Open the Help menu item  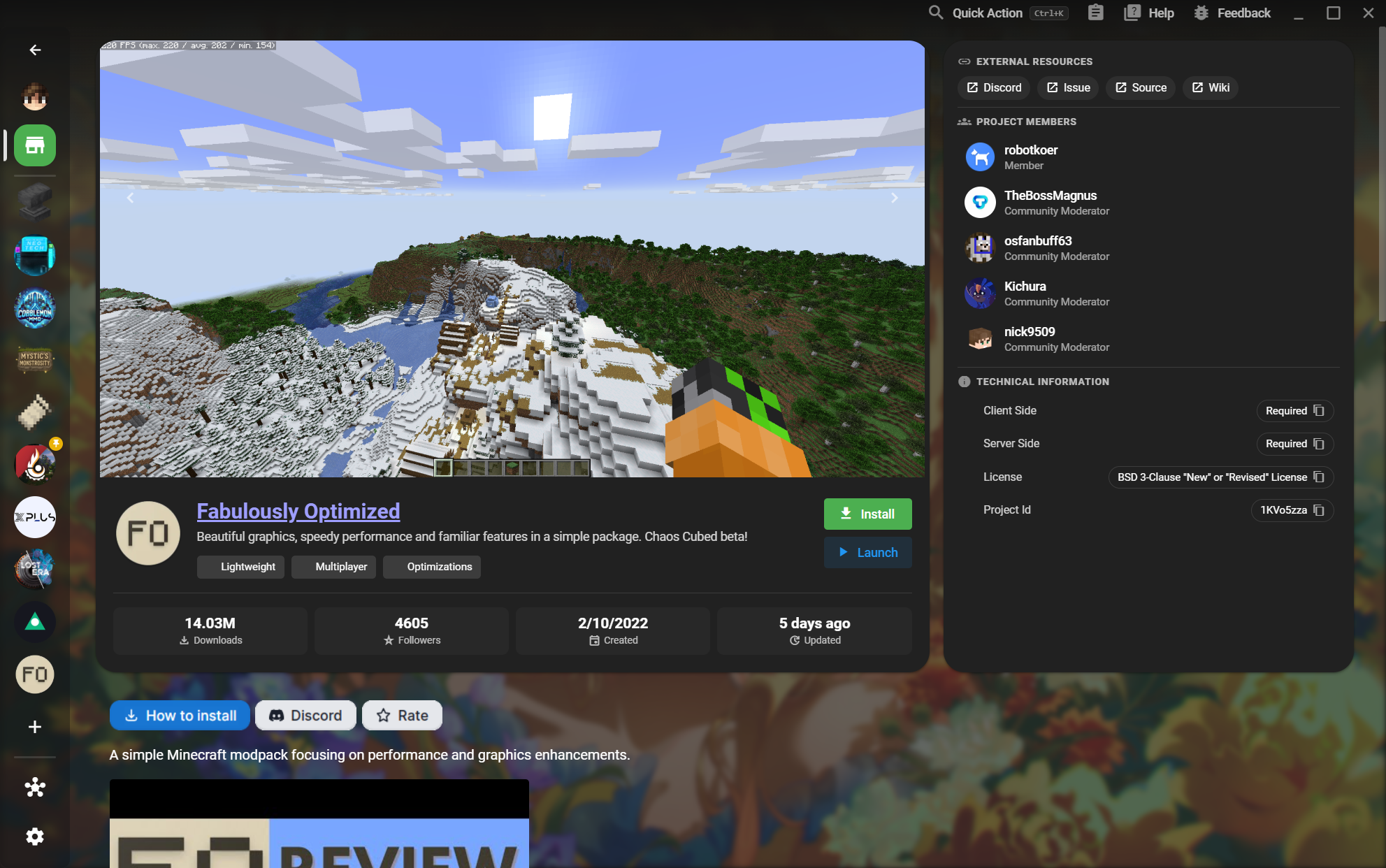(x=1149, y=13)
